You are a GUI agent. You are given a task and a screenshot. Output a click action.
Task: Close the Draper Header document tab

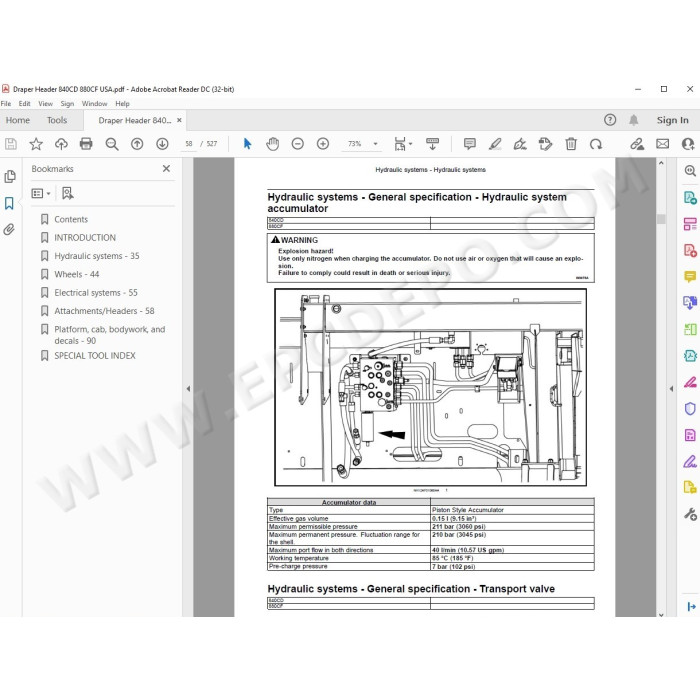(x=179, y=120)
